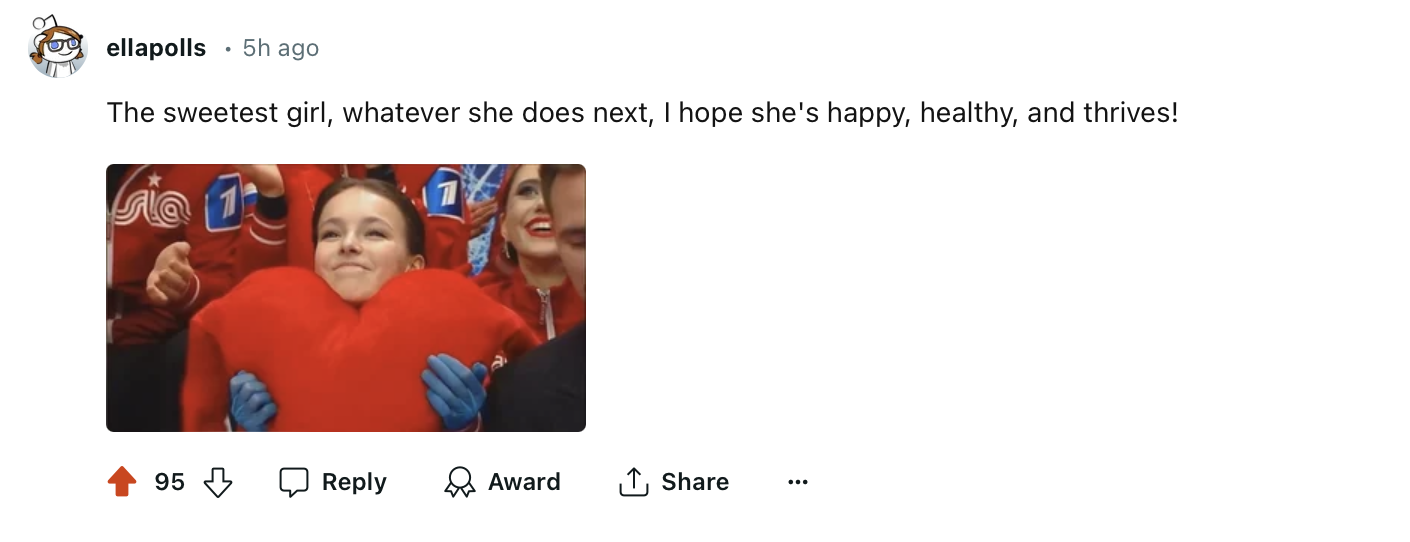Click the vote count 95
This screenshot has width=1410, height=542.
pos(170,482)
